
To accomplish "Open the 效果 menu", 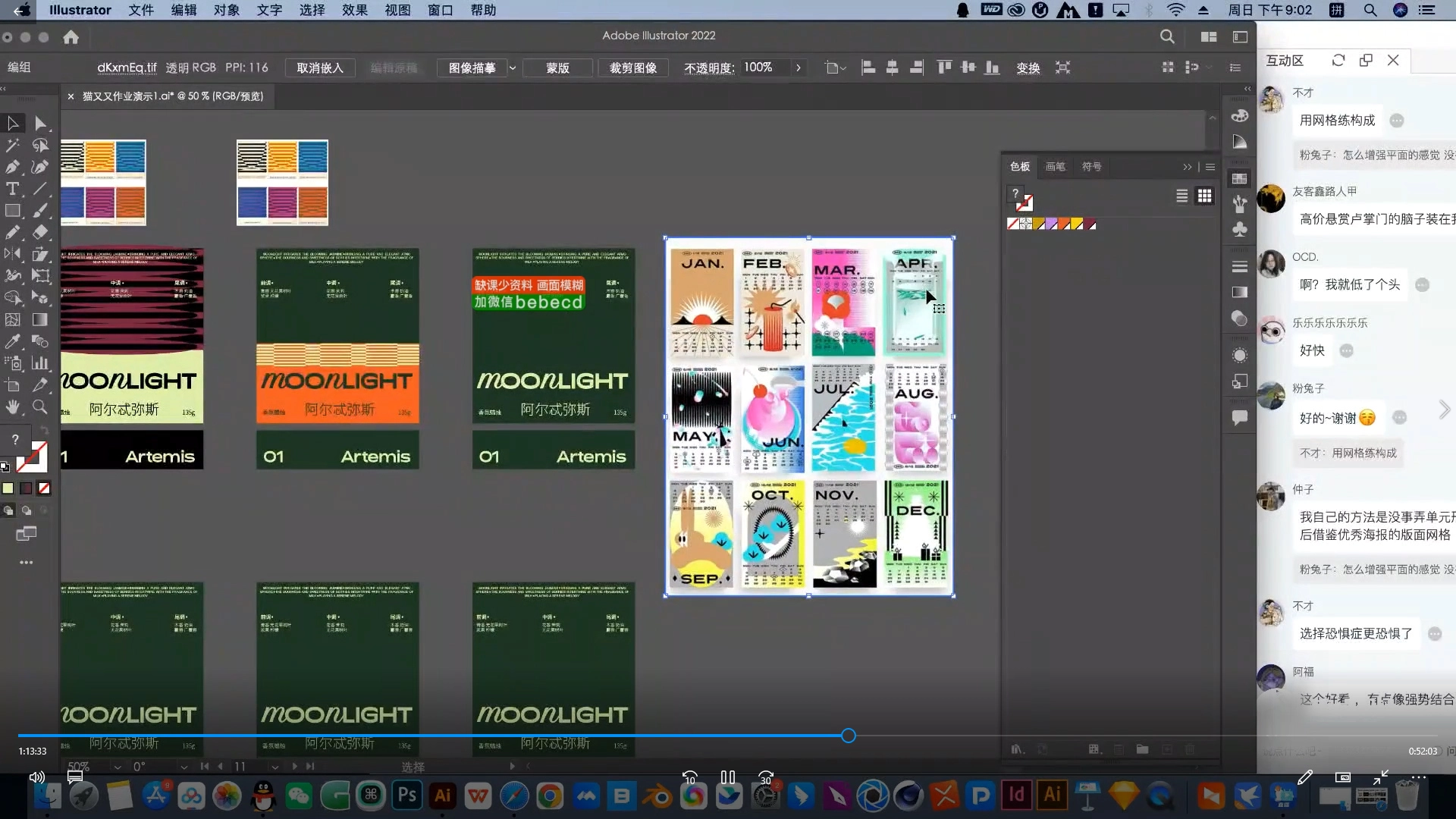I will (x=354, y=10).
